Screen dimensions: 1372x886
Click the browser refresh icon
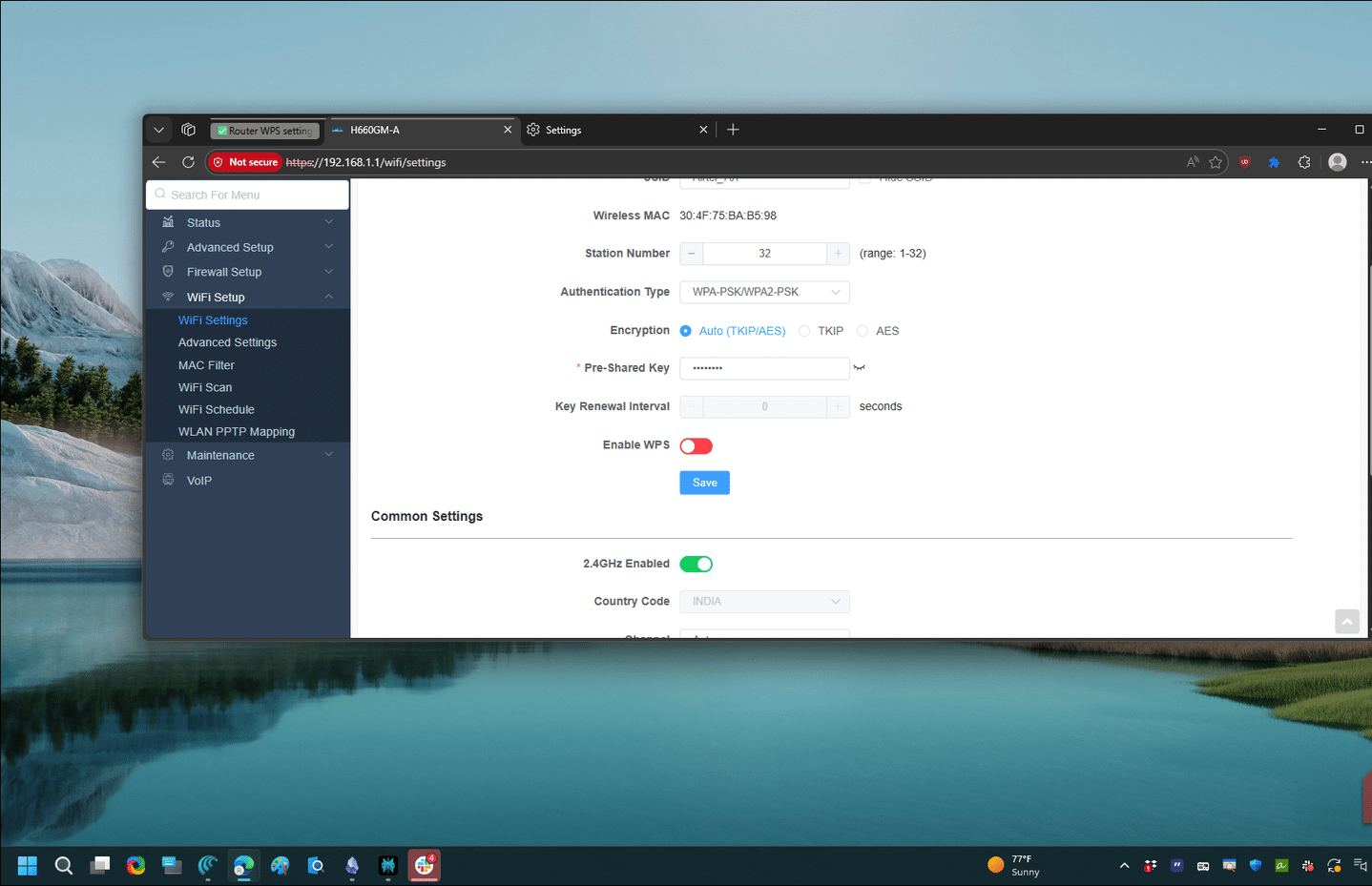point(188,162)
